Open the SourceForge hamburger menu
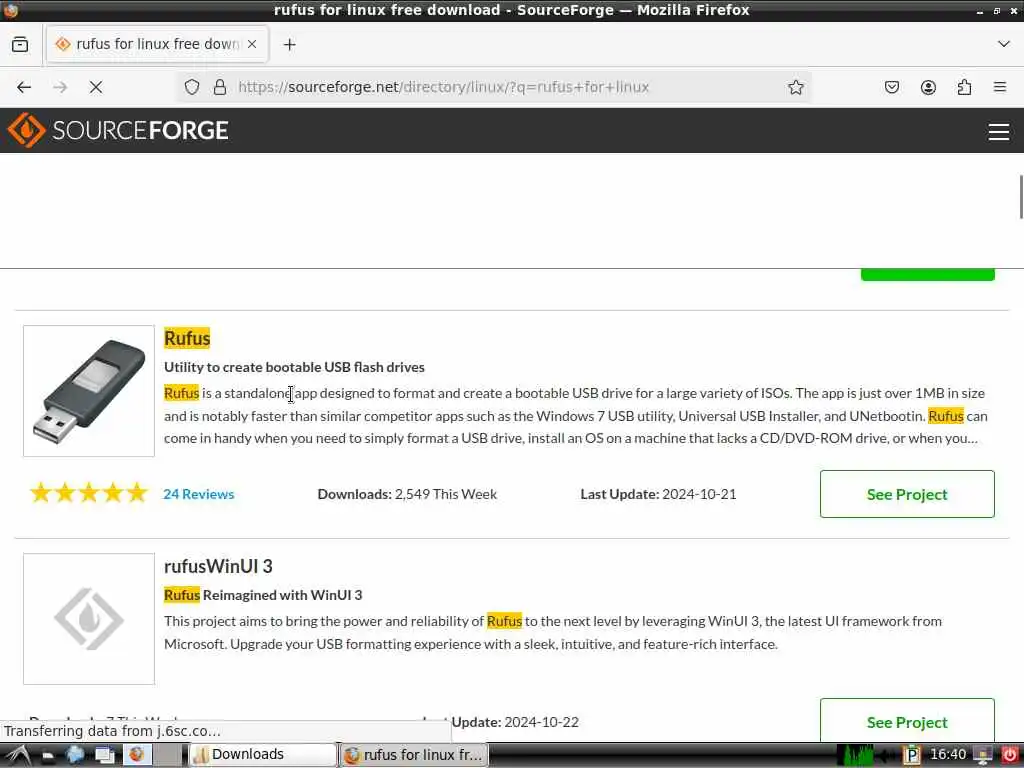The height and width of the screenshot is (768, 1024). 999,132
